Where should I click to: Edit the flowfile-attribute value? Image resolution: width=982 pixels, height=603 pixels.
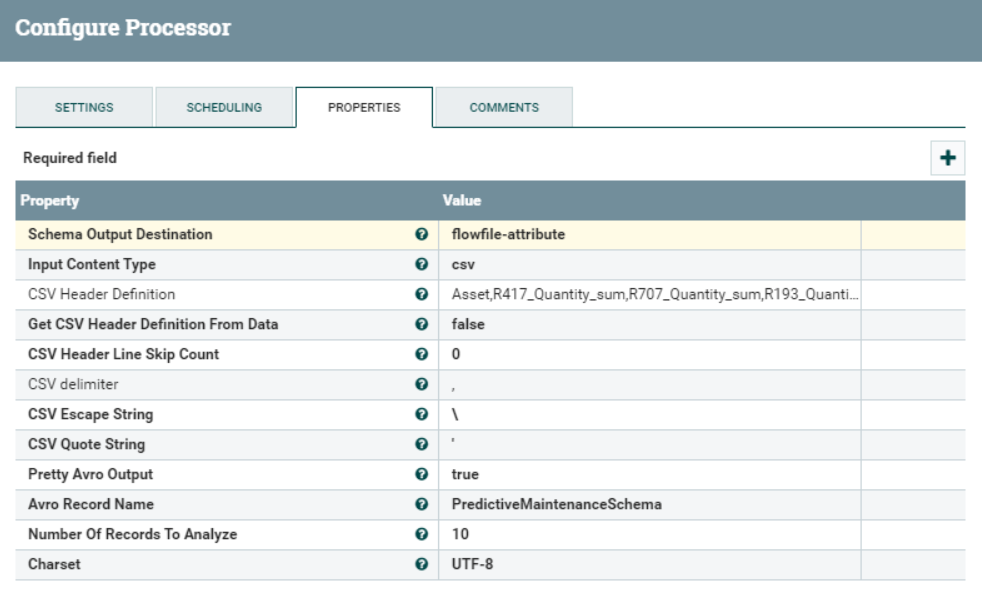[649, 234]
